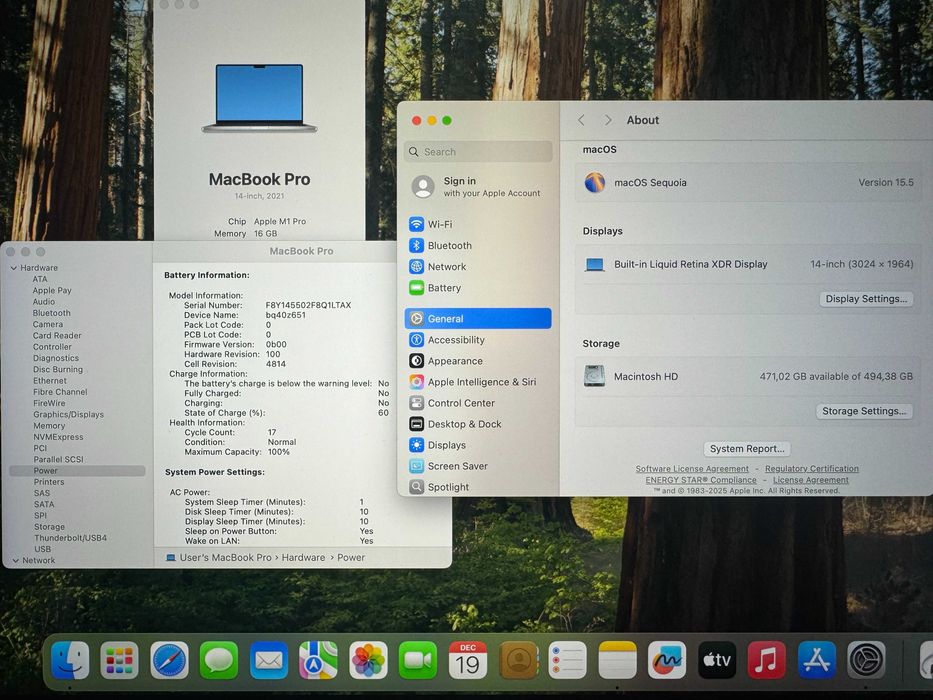Open System Settings in the Dock

[x=866, y=660]
